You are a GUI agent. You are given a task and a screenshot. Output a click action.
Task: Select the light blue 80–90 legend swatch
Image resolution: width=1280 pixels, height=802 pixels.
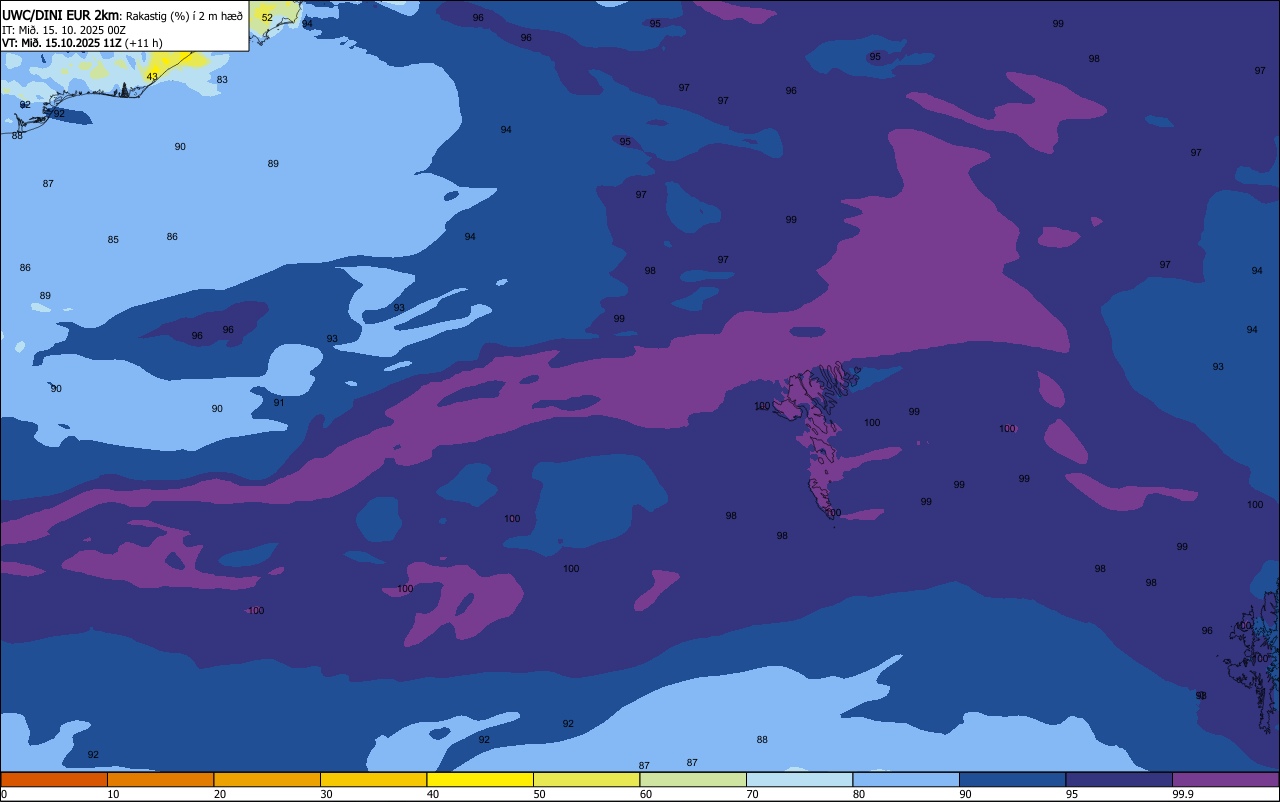pos(906,779)
